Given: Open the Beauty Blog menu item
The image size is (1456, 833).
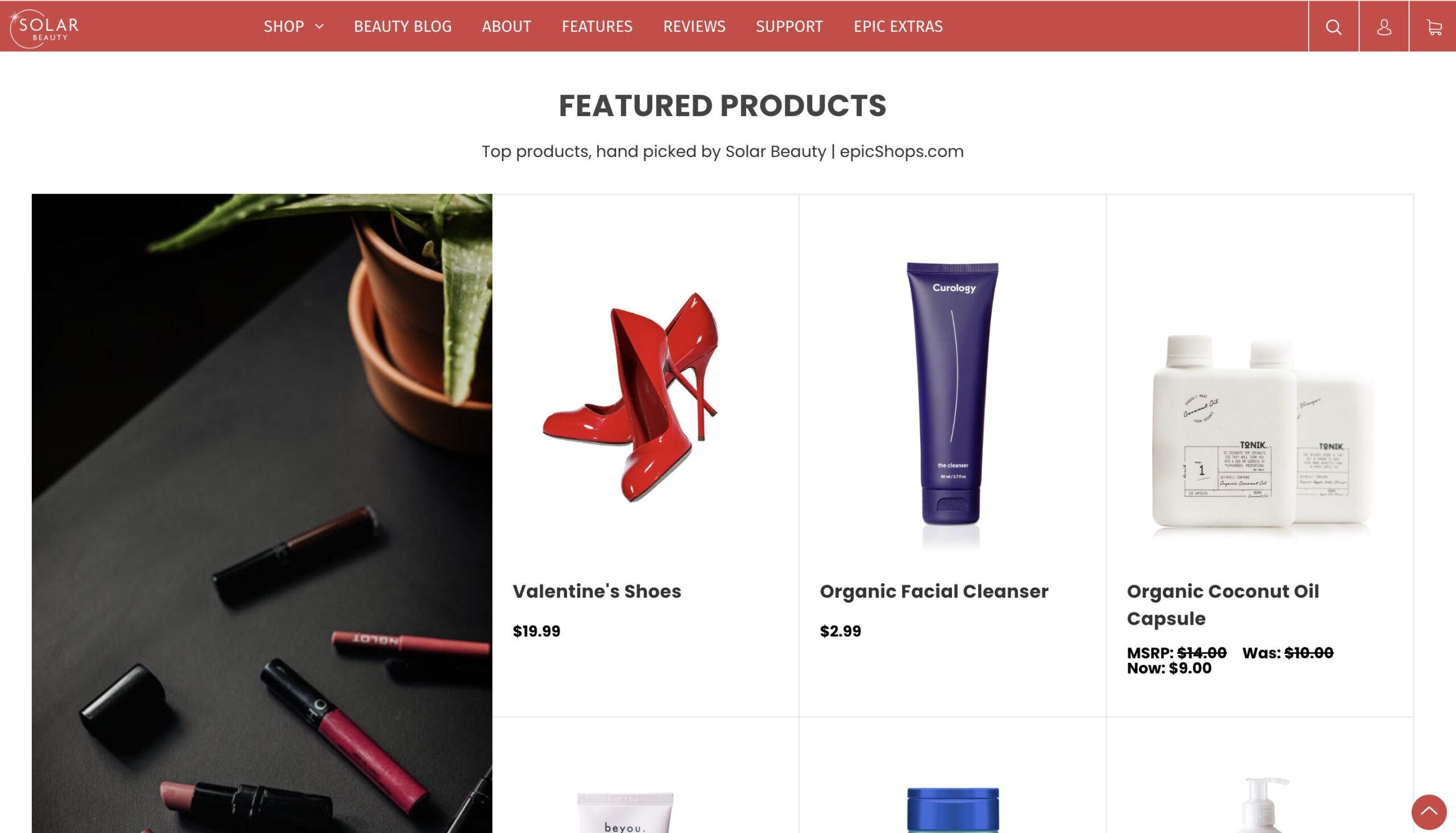Looking at the screenshot, I should [x=403, y=26].
